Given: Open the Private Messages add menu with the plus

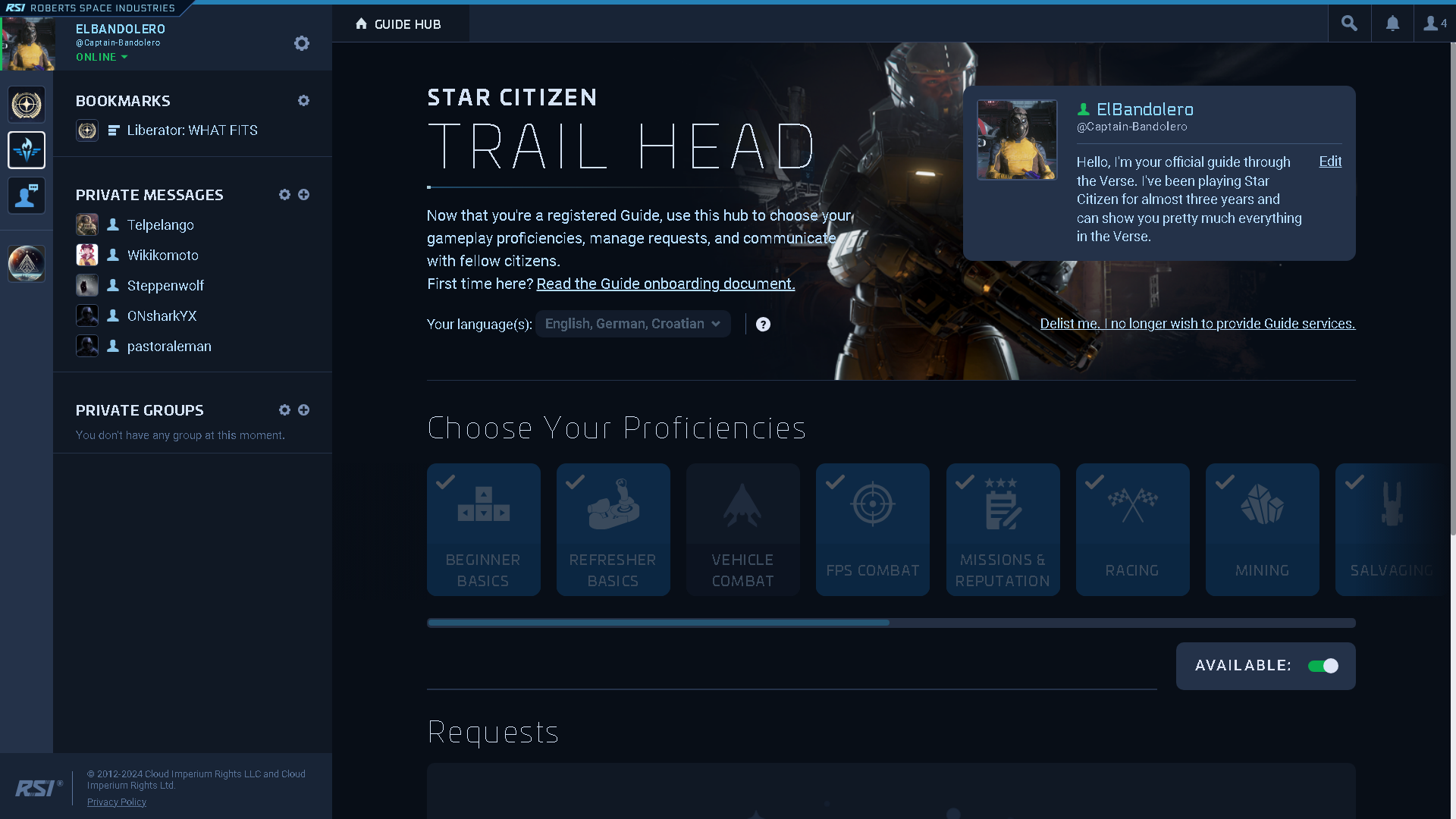Looking at the screenshot, I should point(304,195).
